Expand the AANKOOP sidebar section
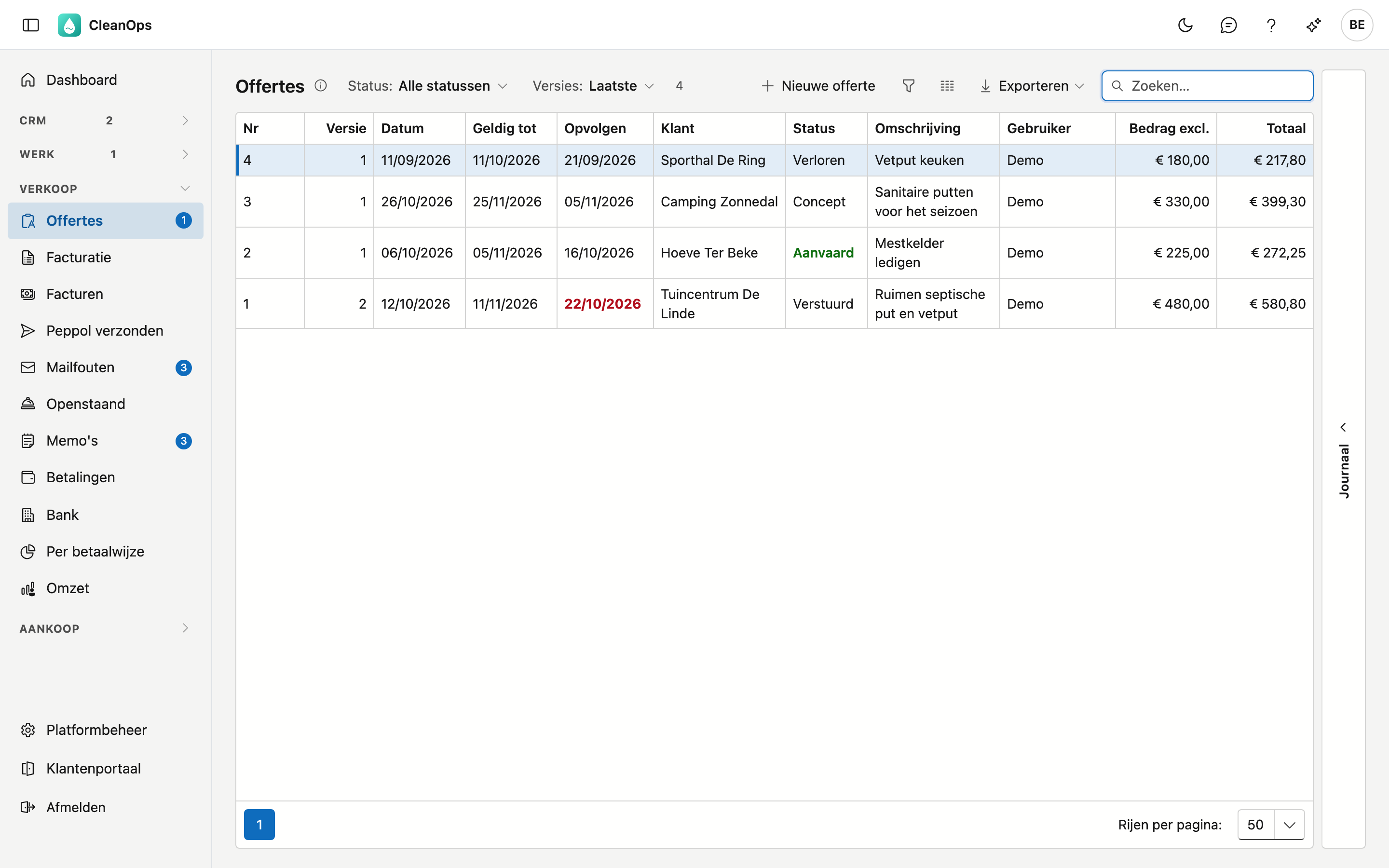 106,628
